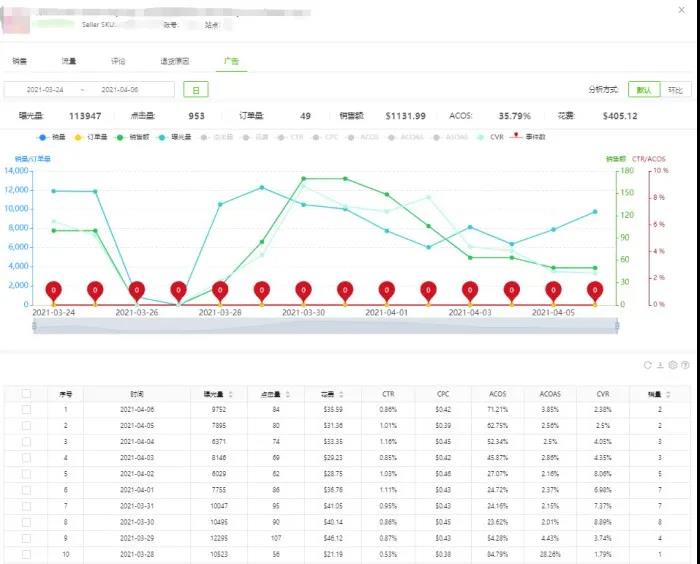
Task: Click the help question mark icon
Action: 685,365
